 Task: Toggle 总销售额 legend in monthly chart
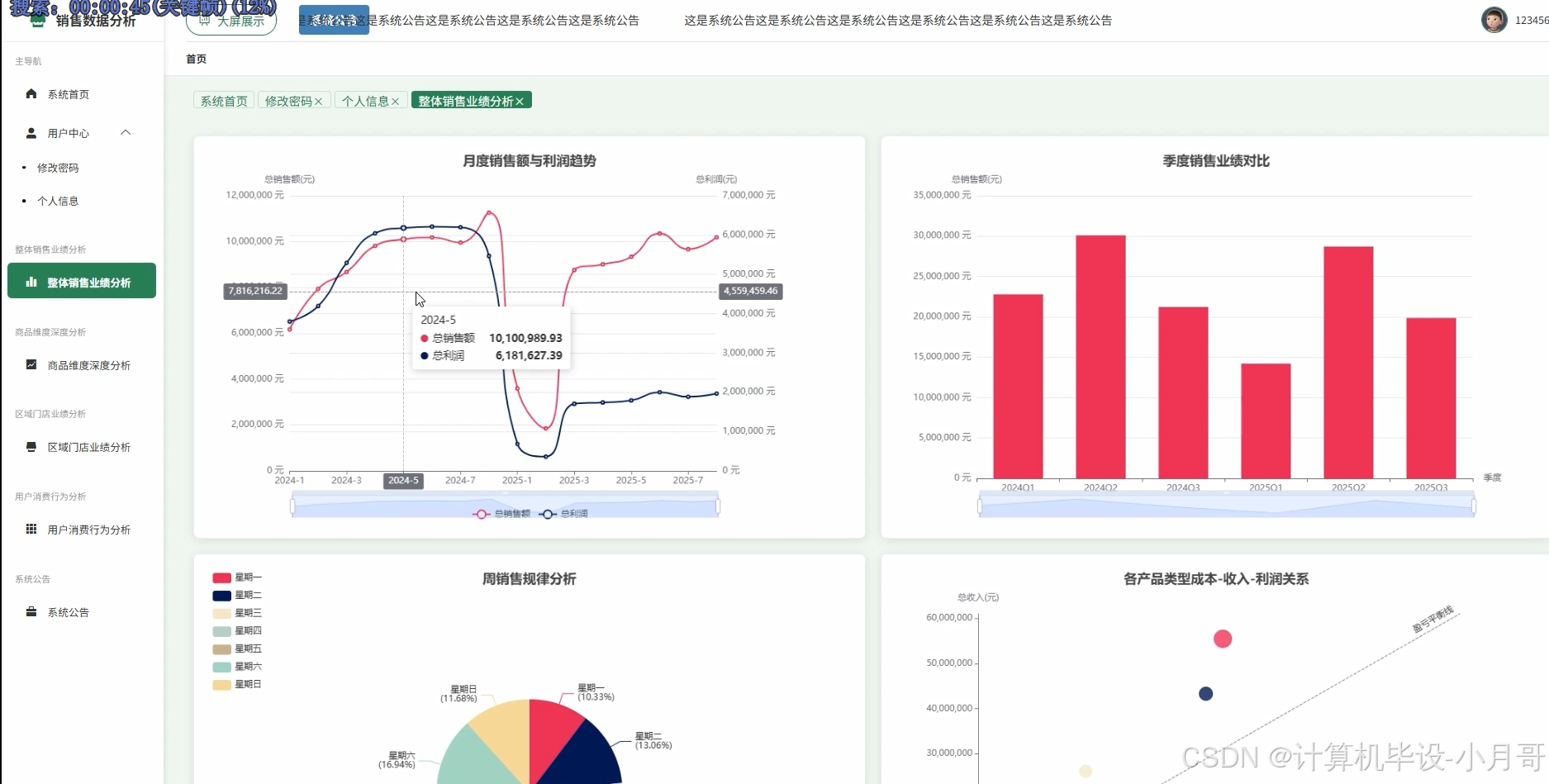coord(501,514)
